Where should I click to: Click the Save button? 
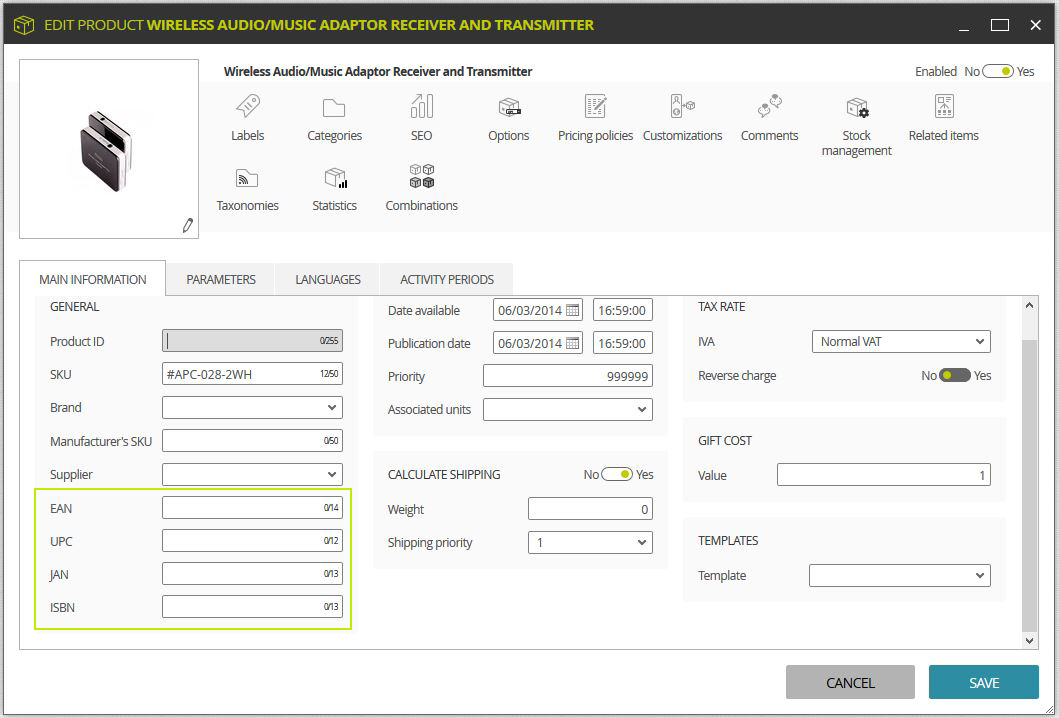[x=983, y=682]
